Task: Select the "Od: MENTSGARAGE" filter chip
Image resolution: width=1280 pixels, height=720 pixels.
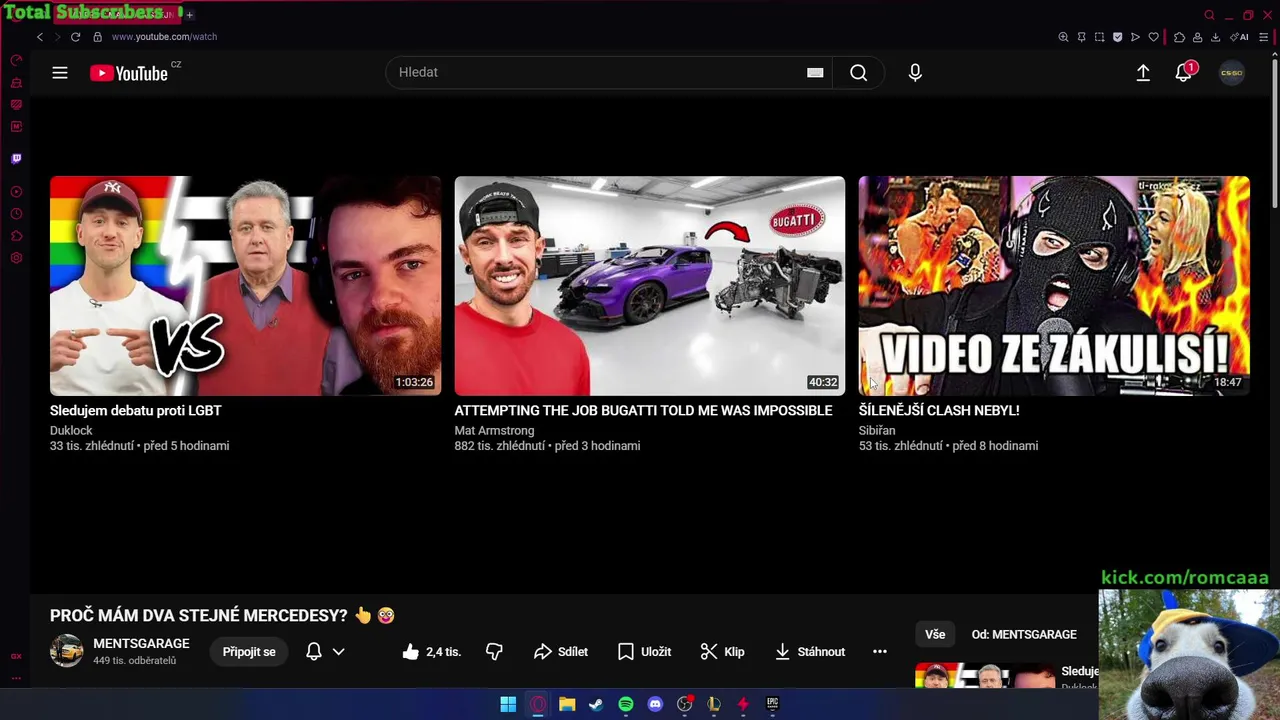Action: [1024, 635]
